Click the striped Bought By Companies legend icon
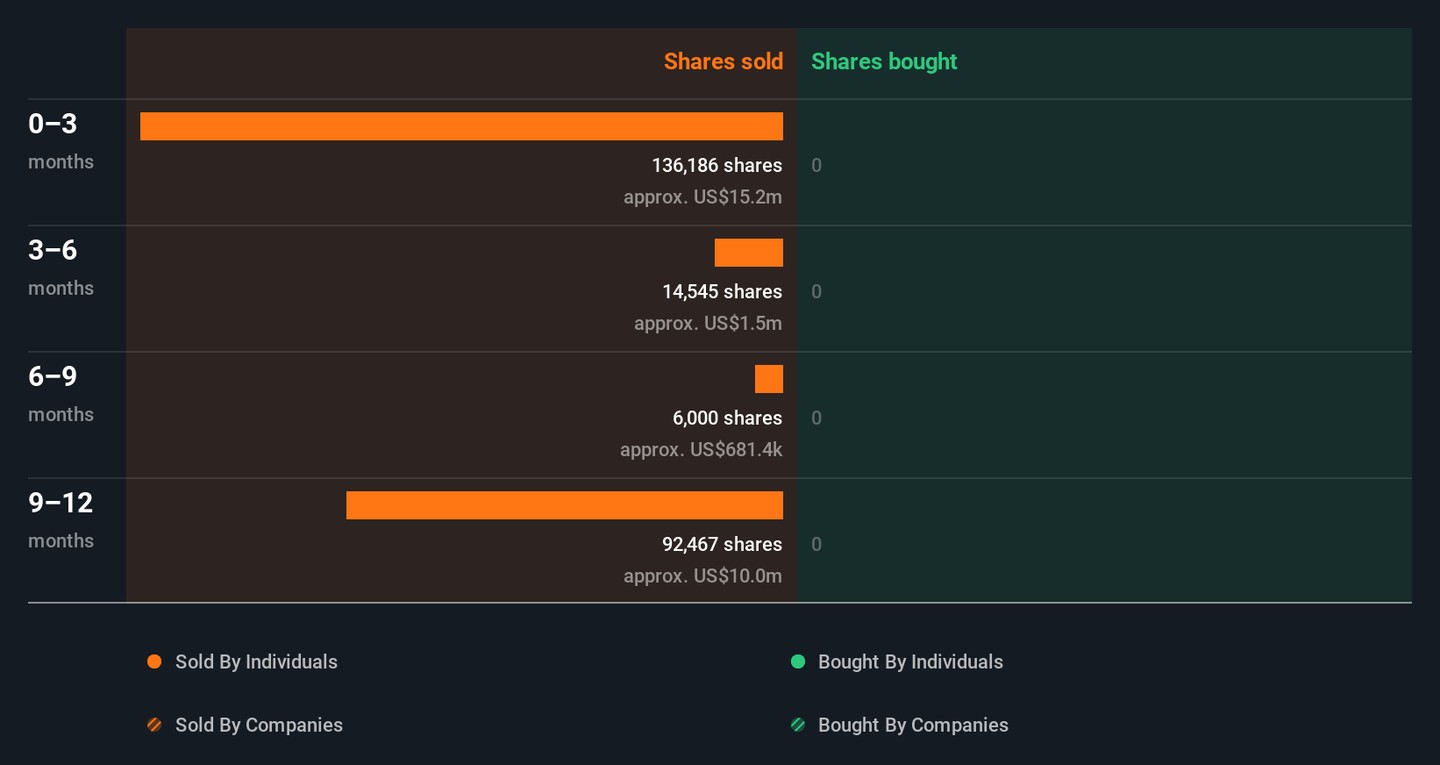 798,725
